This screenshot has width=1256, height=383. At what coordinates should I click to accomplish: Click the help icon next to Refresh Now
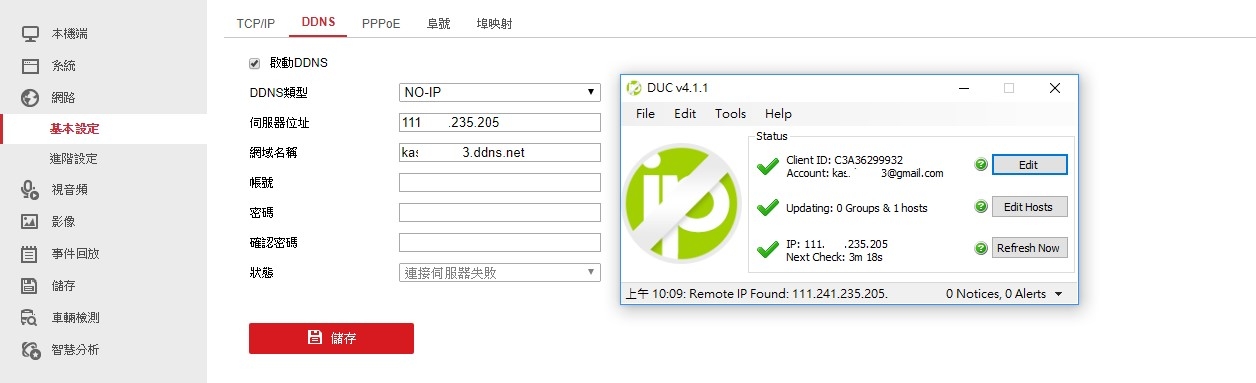click(x=981, y=248)
